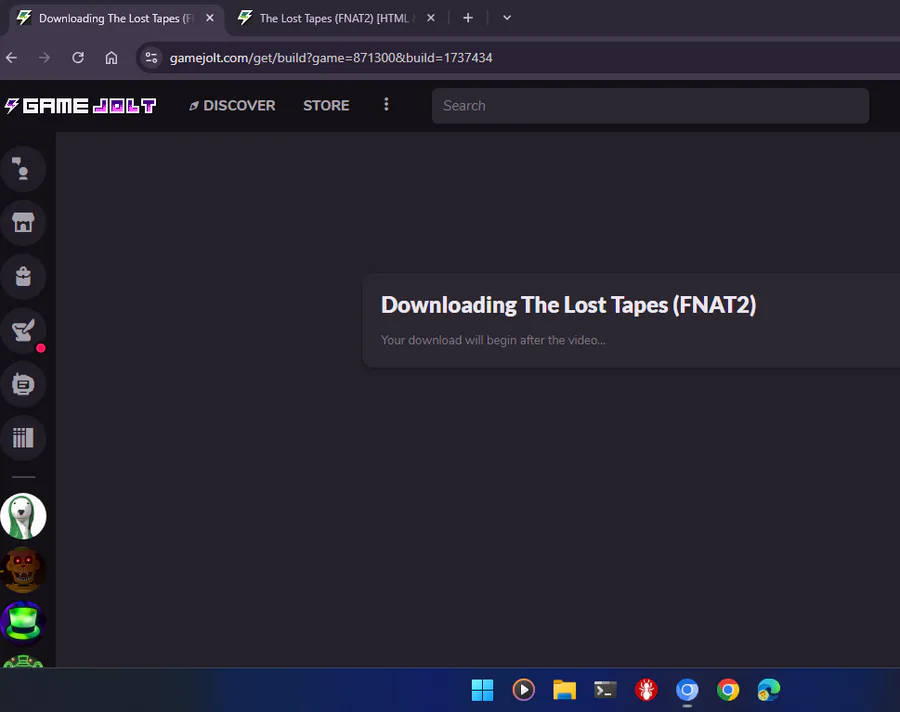Viewport: 900px width, 712px height.
Task: Click the gamejolt.com URL in address bar
Action: 331,58
